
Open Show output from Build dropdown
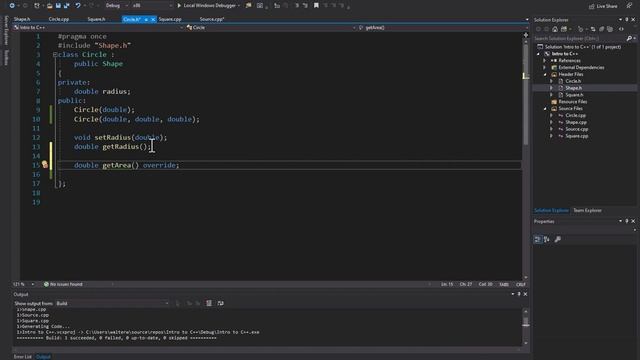click(x=112, y=303)
